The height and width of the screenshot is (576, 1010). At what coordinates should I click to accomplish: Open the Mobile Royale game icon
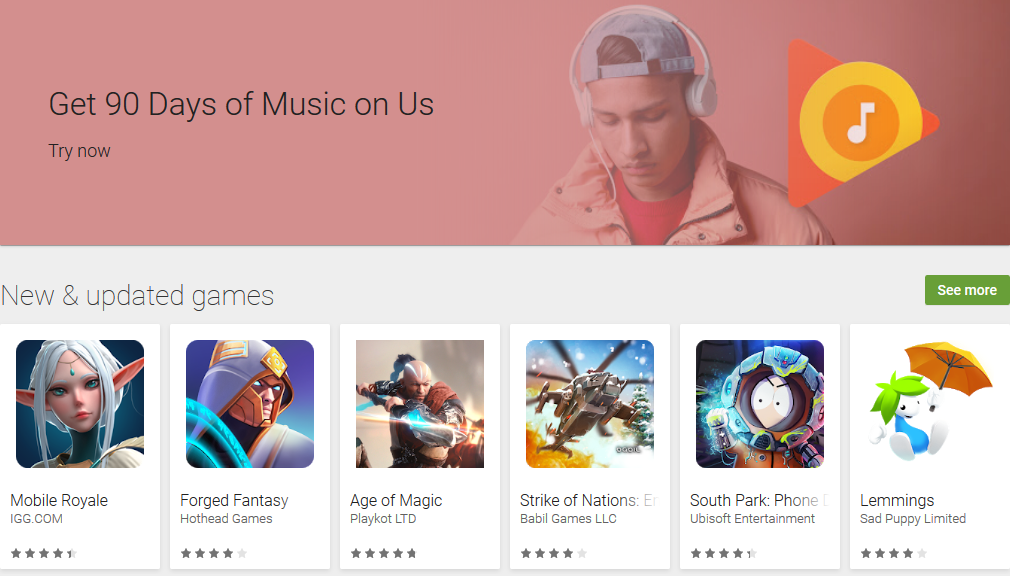80,404
